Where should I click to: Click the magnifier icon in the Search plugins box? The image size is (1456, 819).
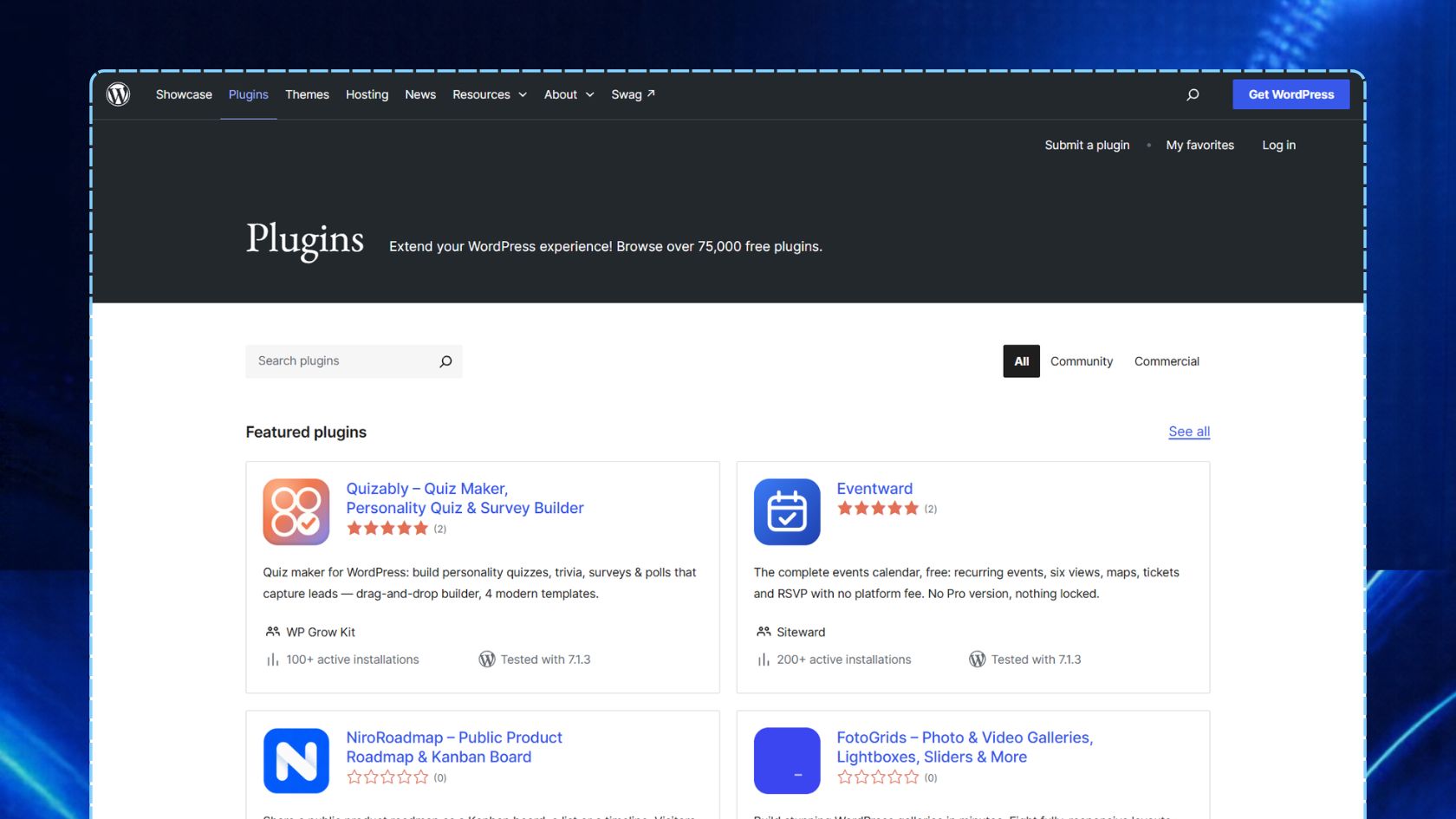445,361
